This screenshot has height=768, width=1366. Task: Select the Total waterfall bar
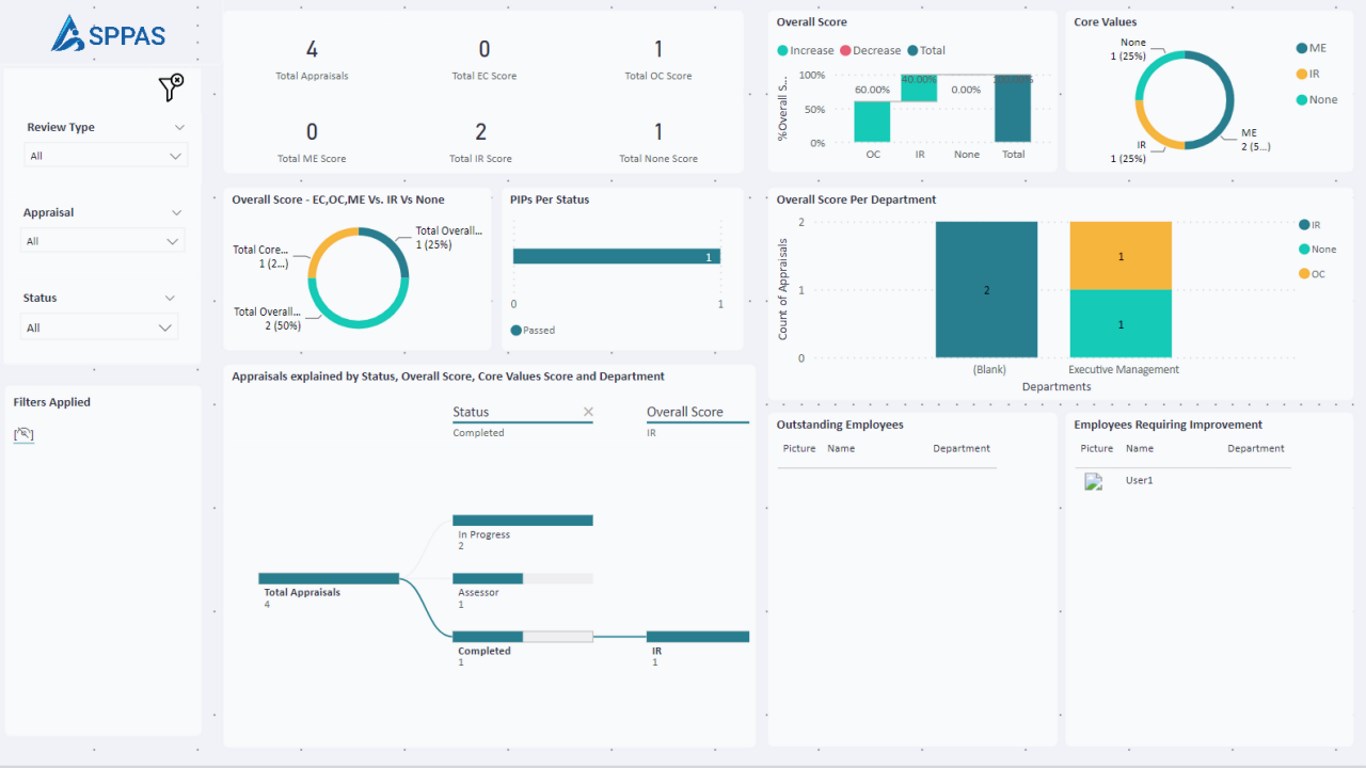pos(1013,109)
